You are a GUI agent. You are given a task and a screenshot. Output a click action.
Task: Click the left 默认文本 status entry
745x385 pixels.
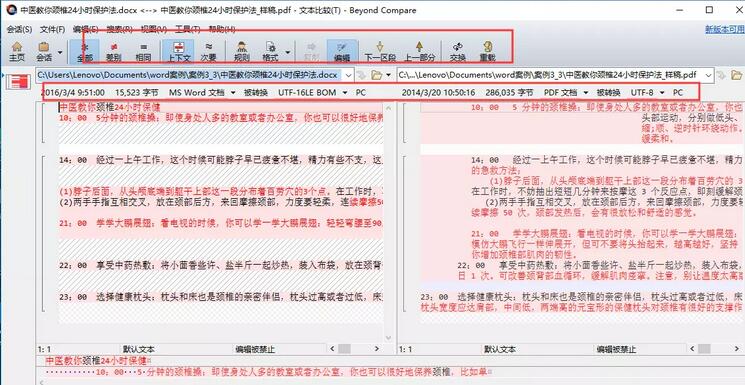click(x=138, y=349)
